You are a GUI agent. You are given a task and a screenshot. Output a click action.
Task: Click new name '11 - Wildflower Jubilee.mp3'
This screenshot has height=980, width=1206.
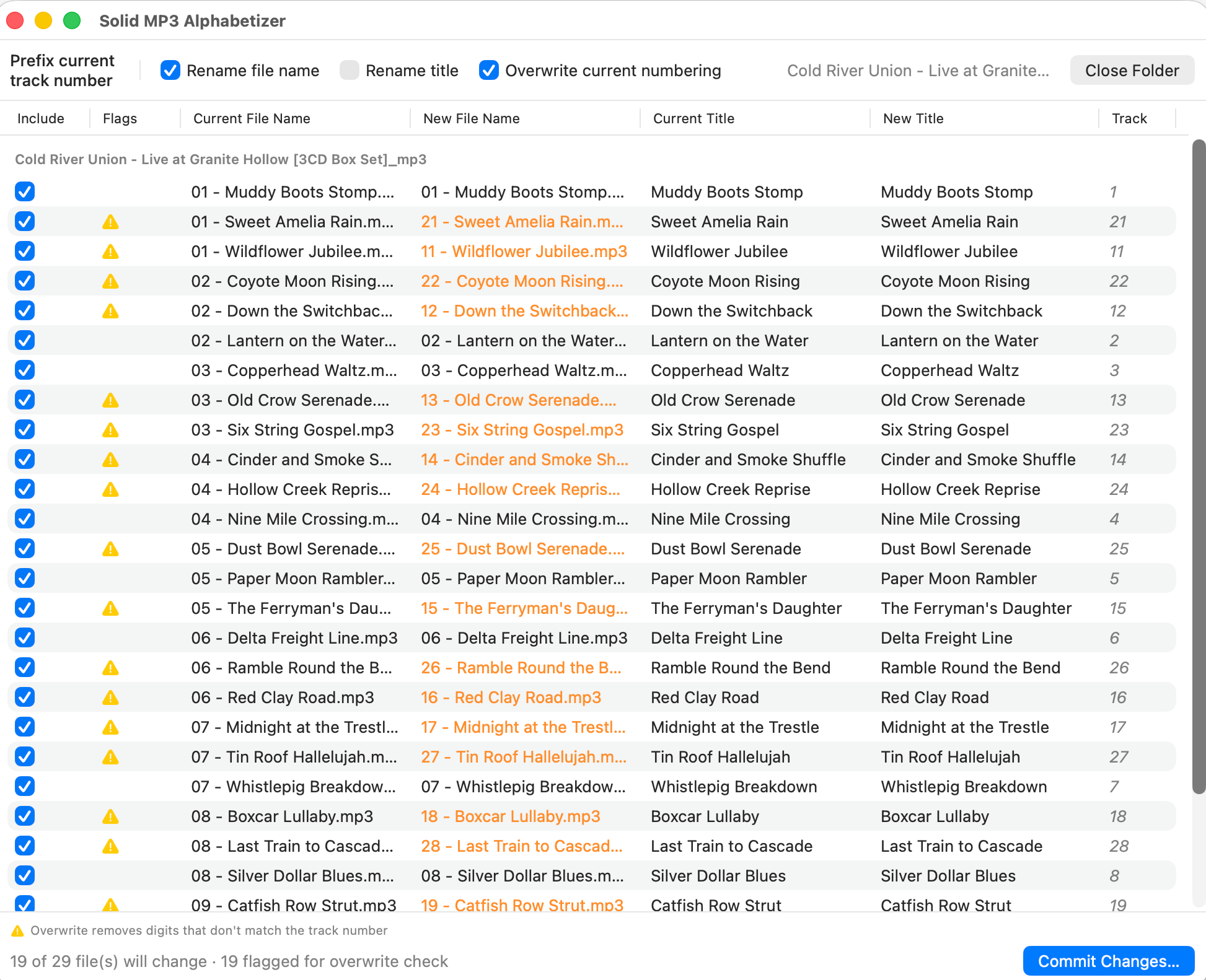click(524, 252)
